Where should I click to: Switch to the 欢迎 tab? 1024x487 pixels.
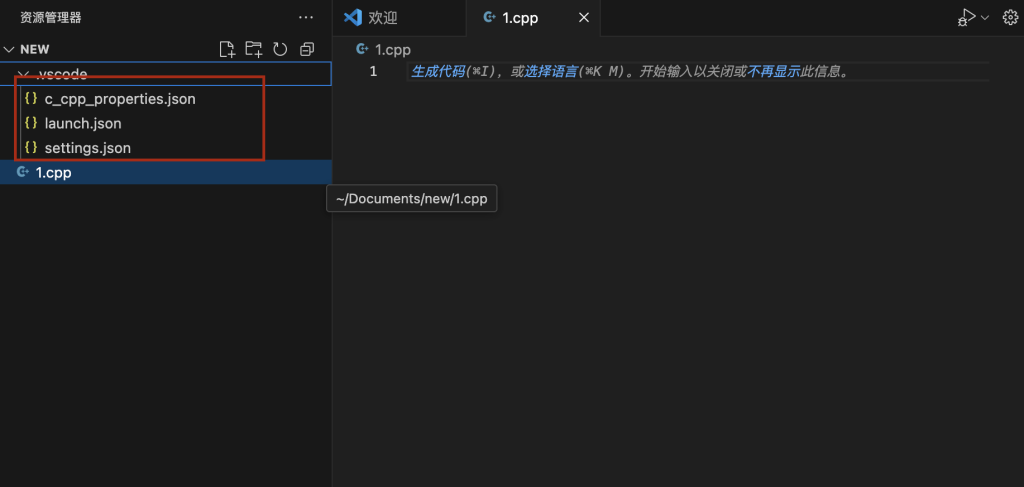[381, 17]
